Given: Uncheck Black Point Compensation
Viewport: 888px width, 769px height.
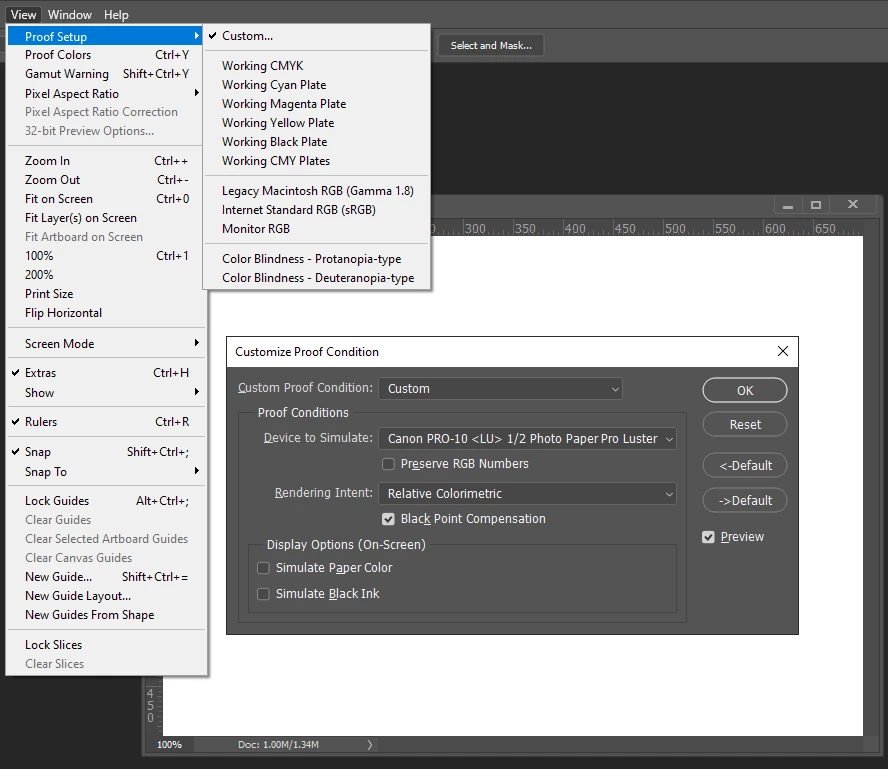Looking at the screenshot, I should click(x=388, y=519).
